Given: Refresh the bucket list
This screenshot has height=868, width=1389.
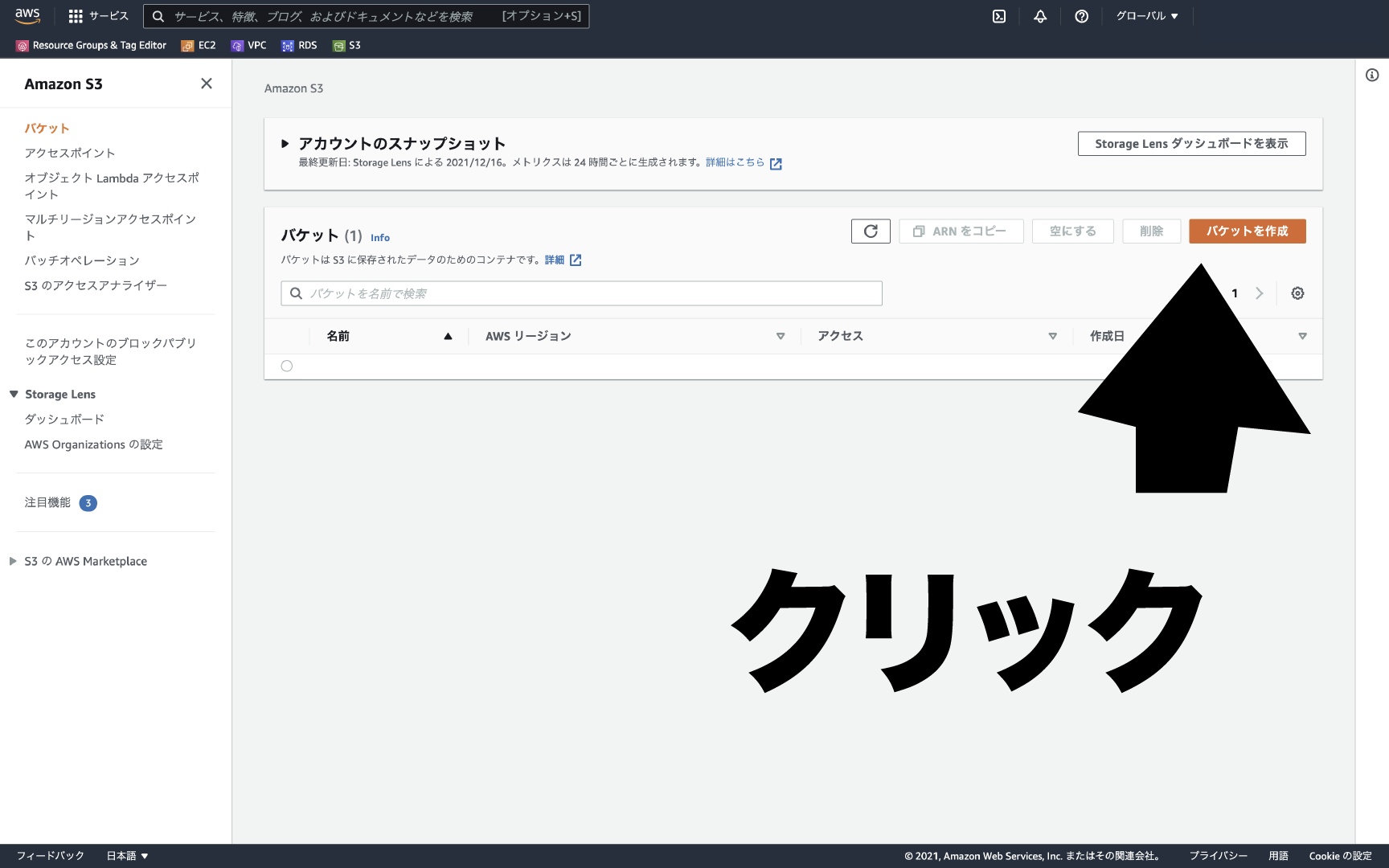Looking at the screenshot, I should pos(871,231).
